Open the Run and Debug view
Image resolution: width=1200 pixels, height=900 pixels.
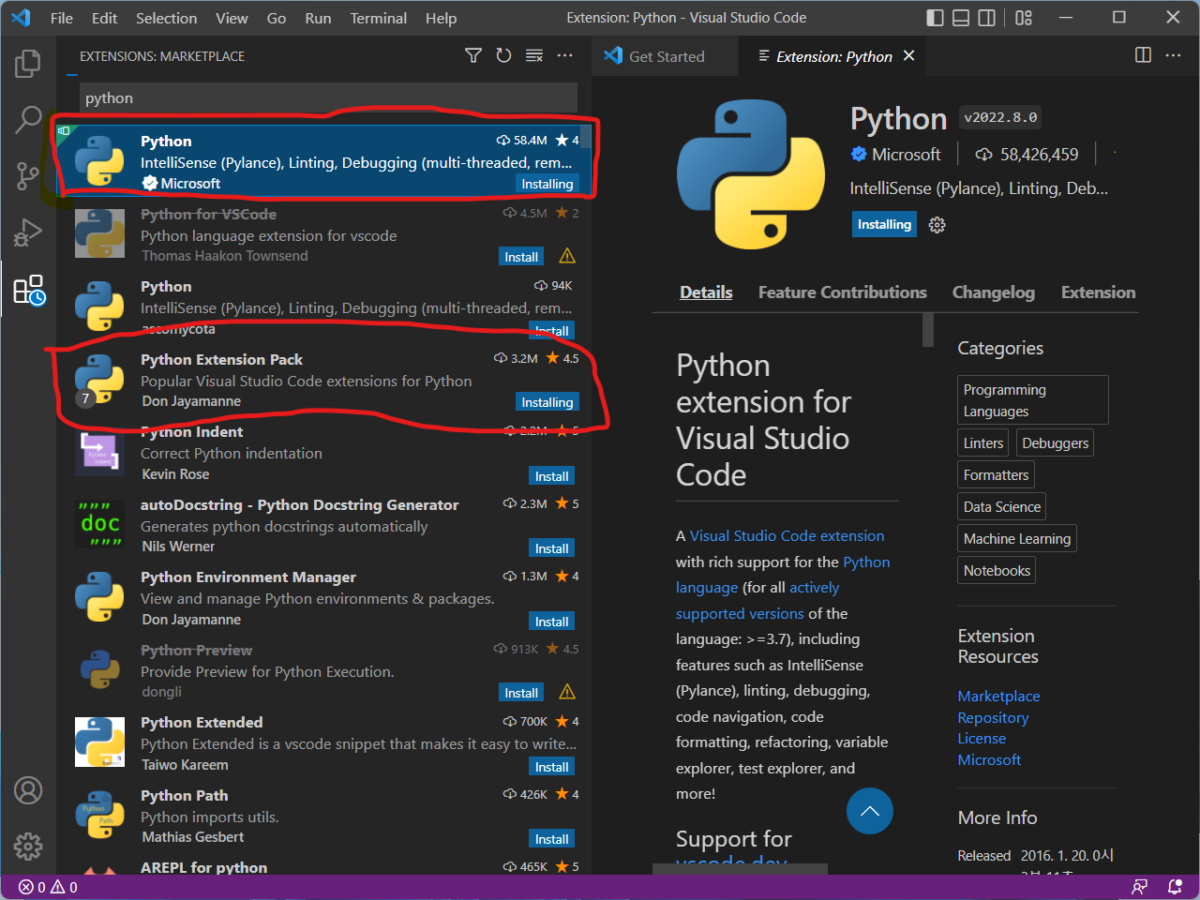coord(28,233)
